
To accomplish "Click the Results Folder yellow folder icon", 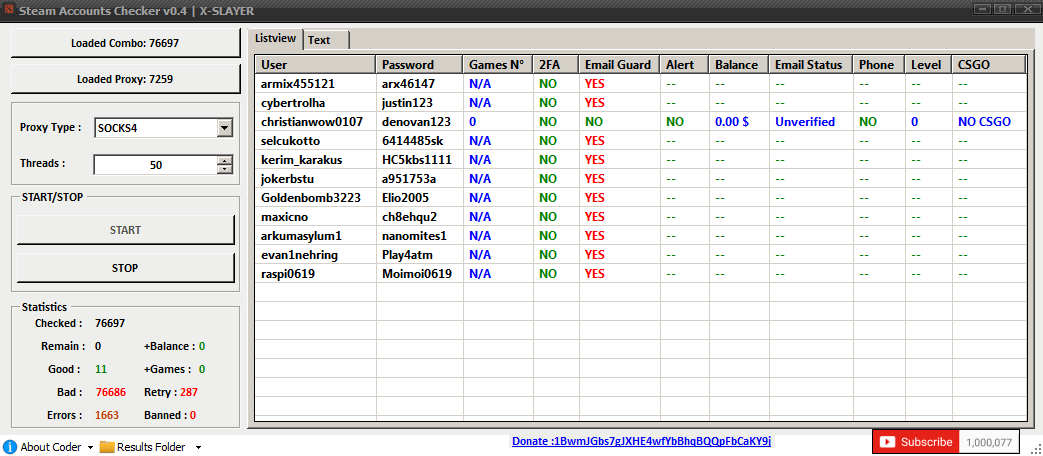I will tap(106, 447).
